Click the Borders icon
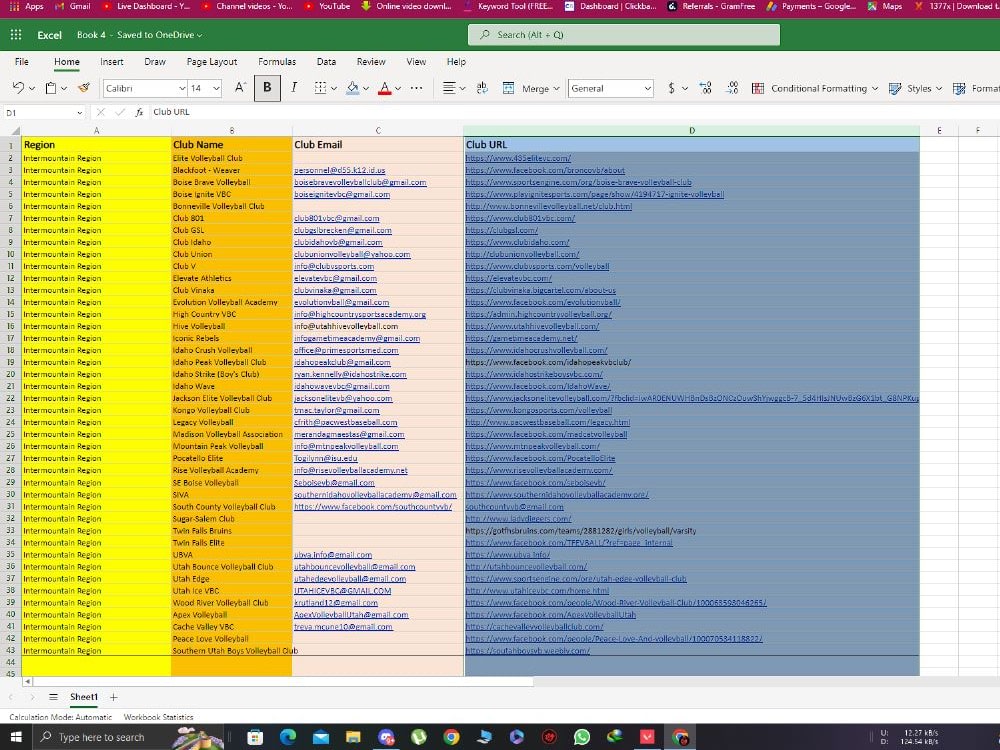Image resolution: width=1000 pixels, height=750 pixels. tap(320, 88)
